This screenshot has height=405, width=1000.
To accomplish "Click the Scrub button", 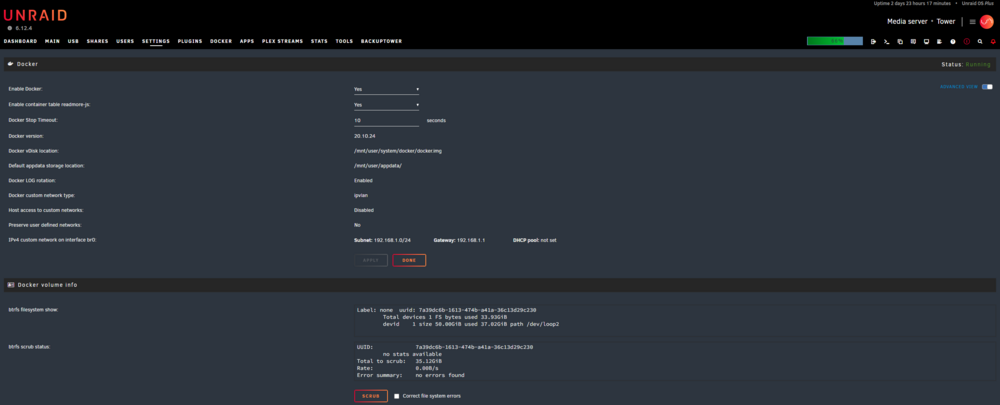I will tap(371, 396).
